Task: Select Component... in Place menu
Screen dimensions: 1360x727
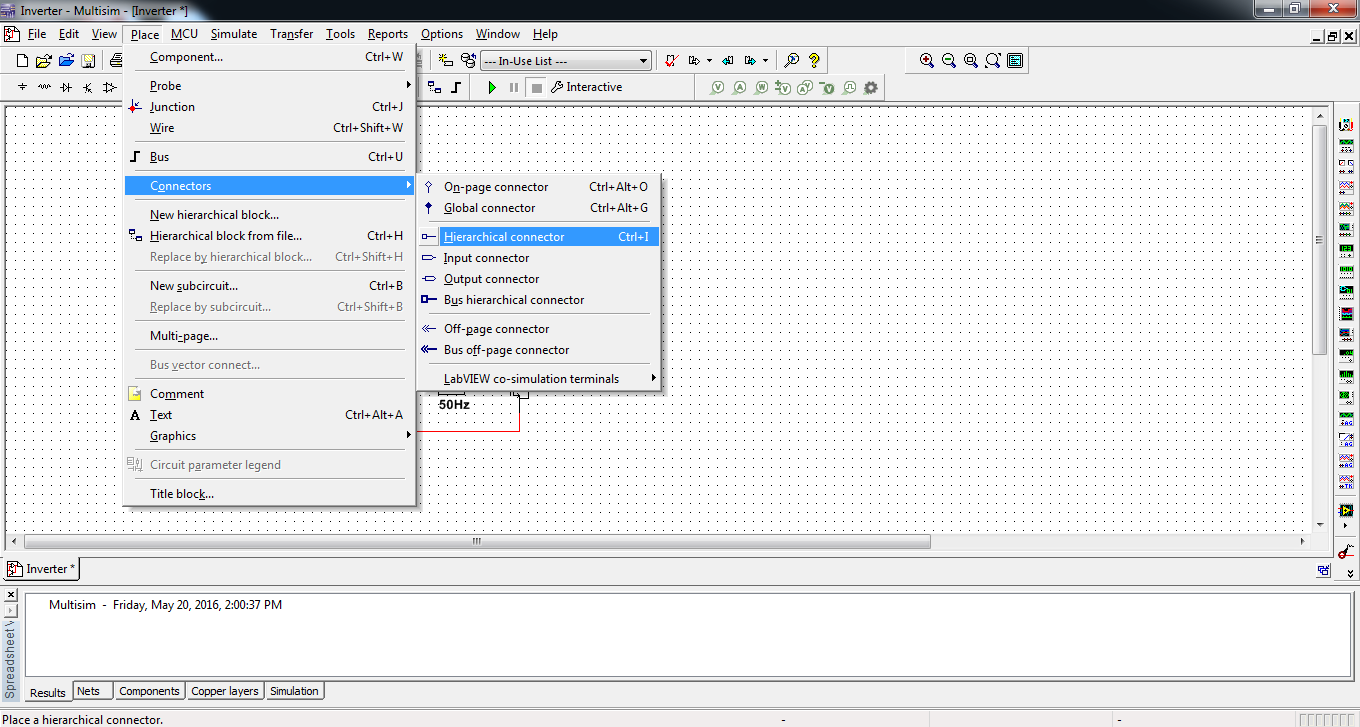Action: click(270, 57)
